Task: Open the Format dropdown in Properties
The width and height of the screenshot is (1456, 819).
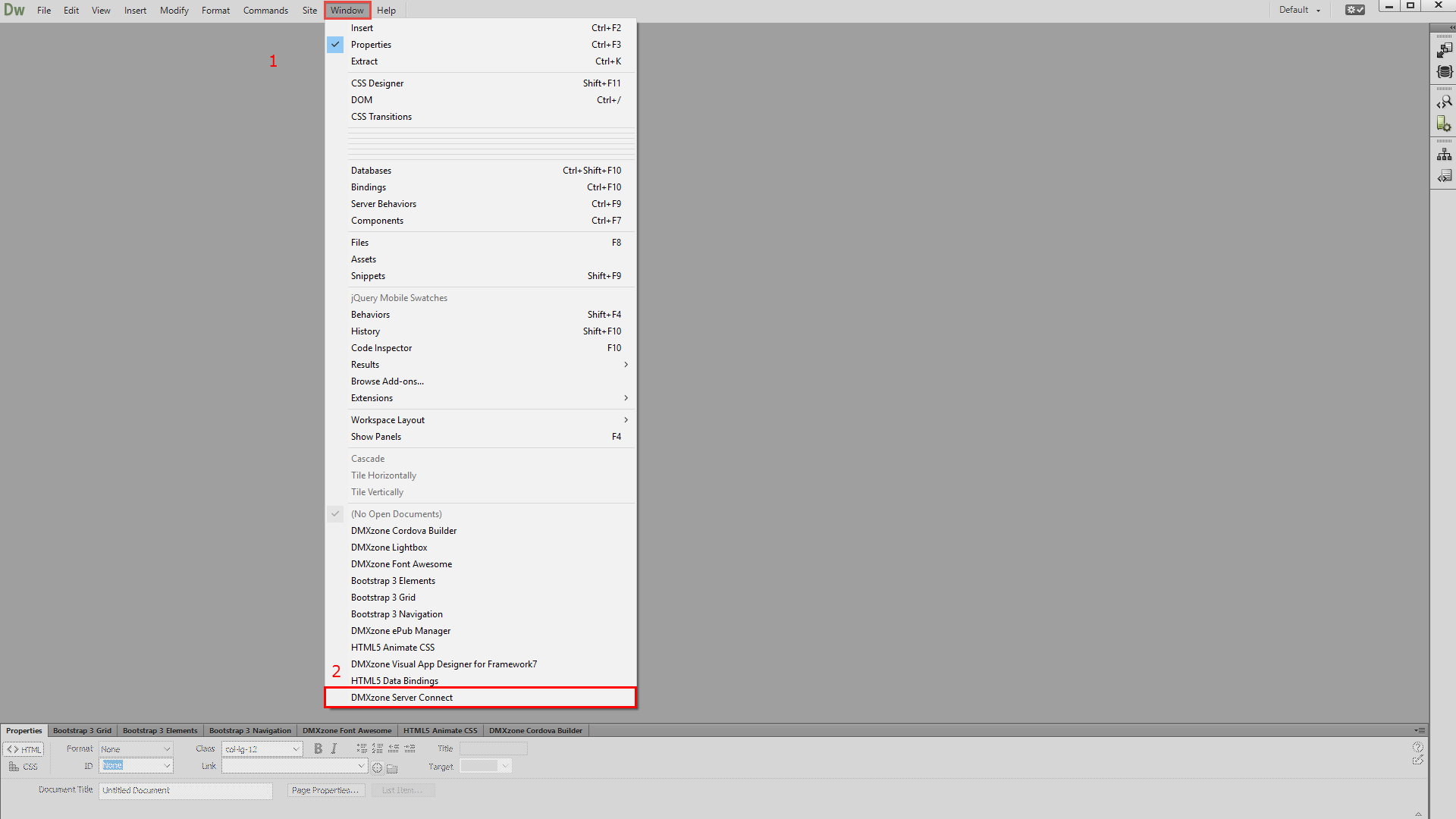Action: (x=136, y=749)
